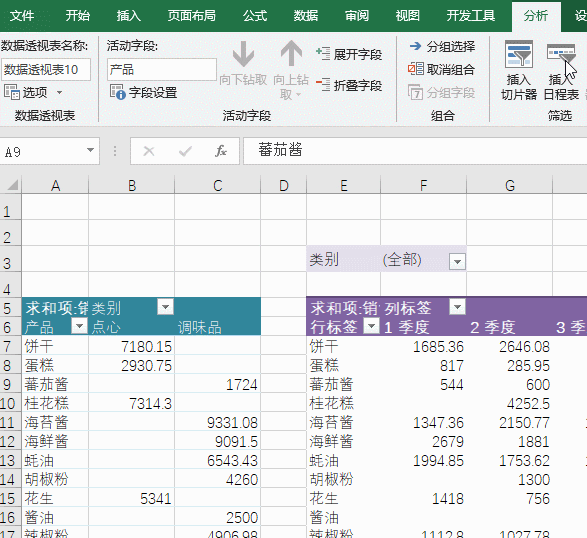Click the insert function fx icon
Screen dimensions: 587x538
[221, 151]
